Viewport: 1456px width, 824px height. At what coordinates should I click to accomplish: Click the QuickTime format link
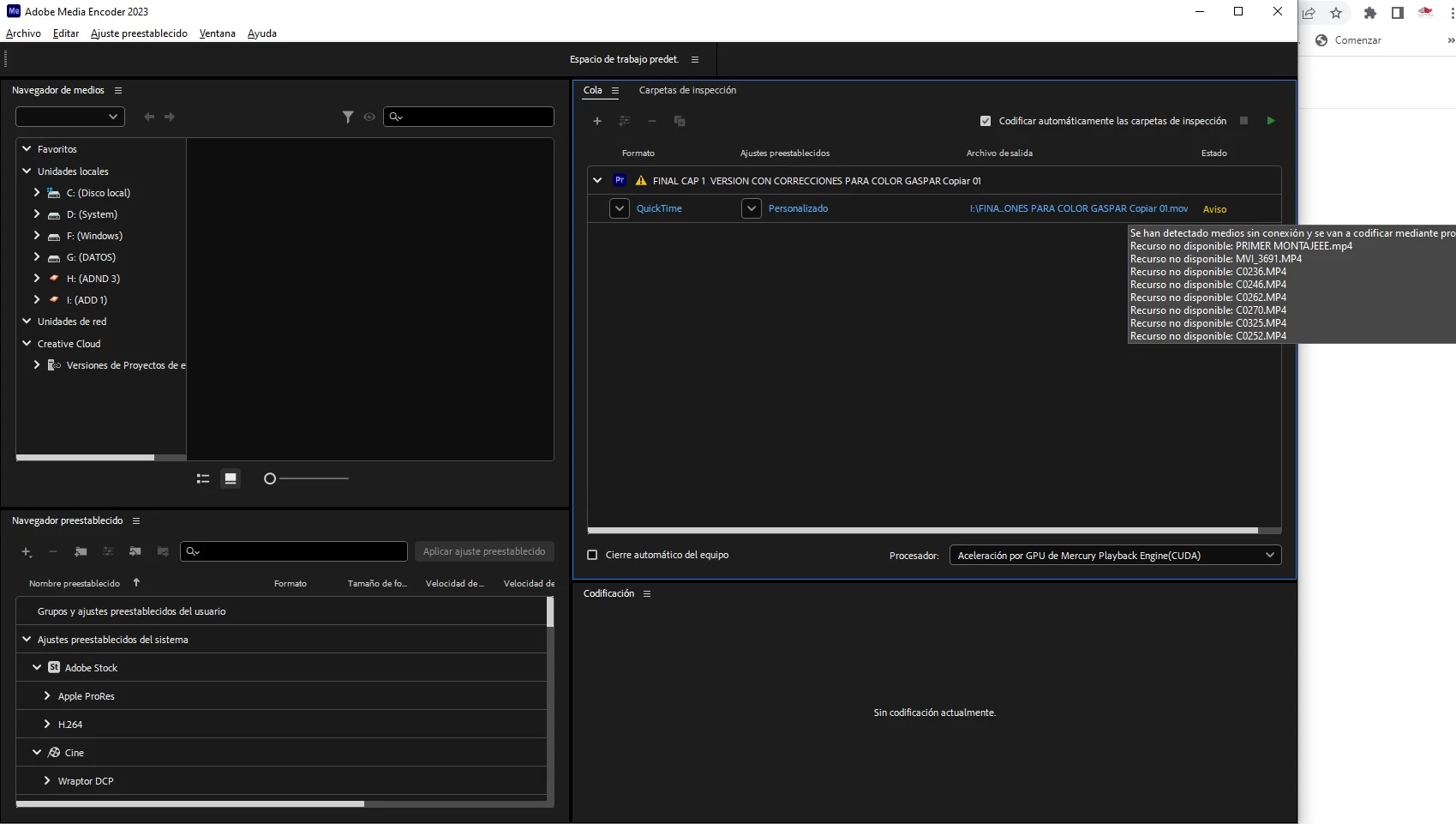(659, 208)
